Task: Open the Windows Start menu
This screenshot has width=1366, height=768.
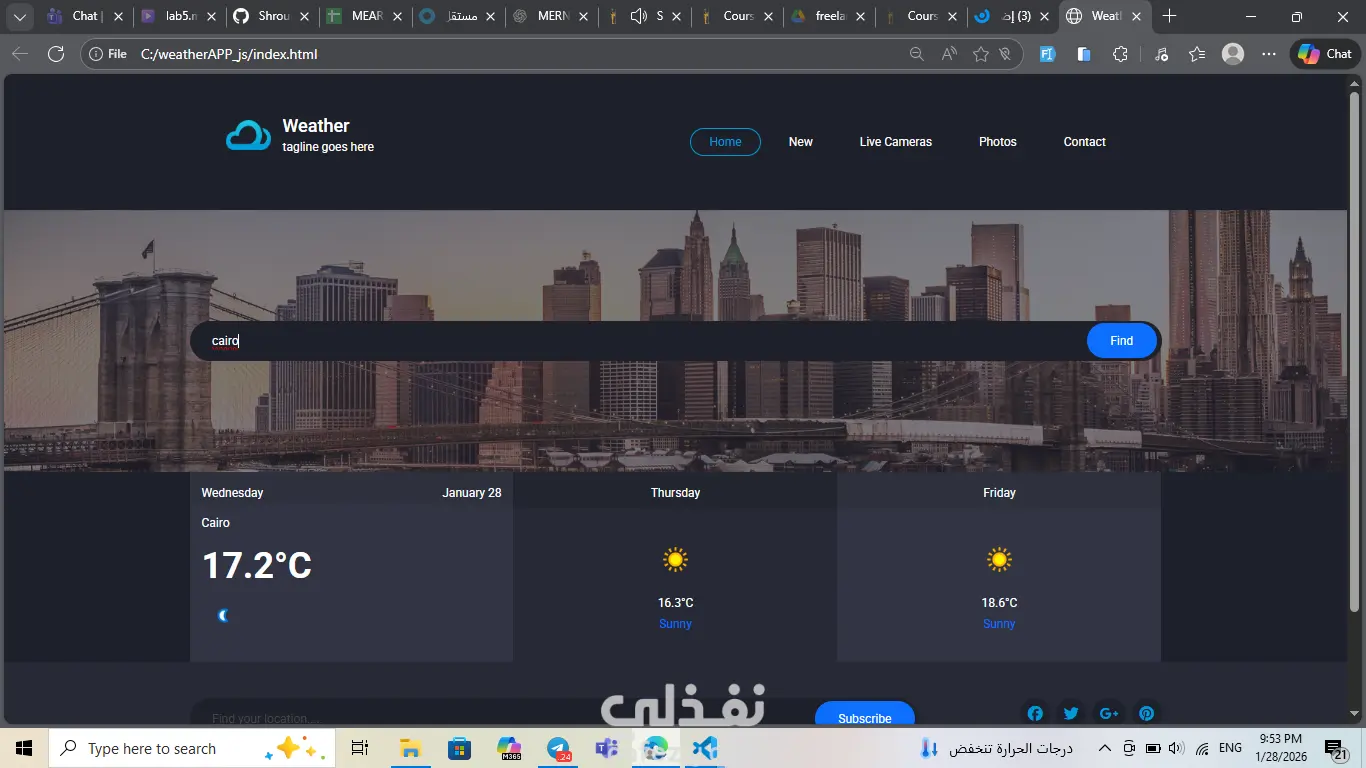Action: click(24, 748)
